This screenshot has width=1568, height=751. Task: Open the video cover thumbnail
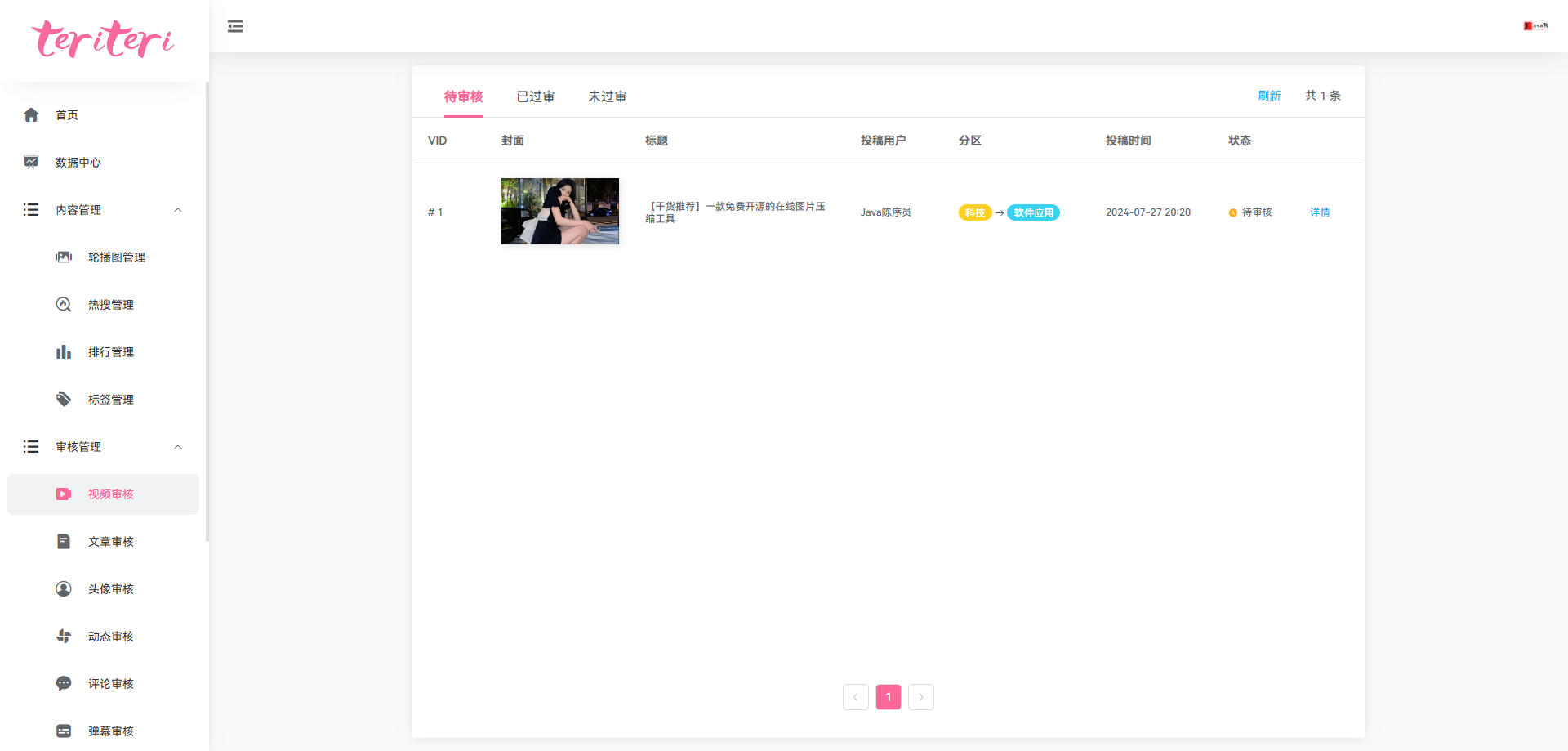(x=560, y=211)
